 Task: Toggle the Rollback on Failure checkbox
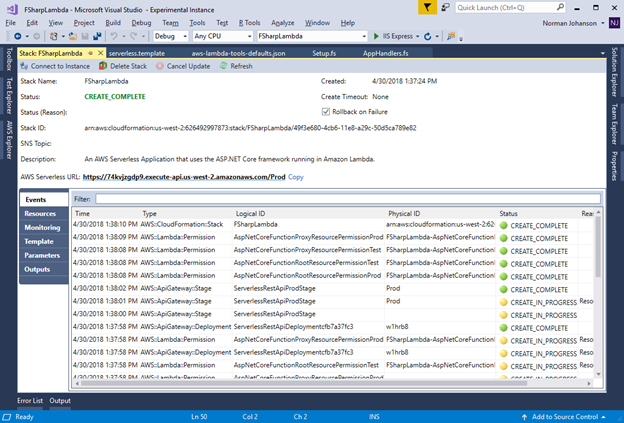point(326,112)
